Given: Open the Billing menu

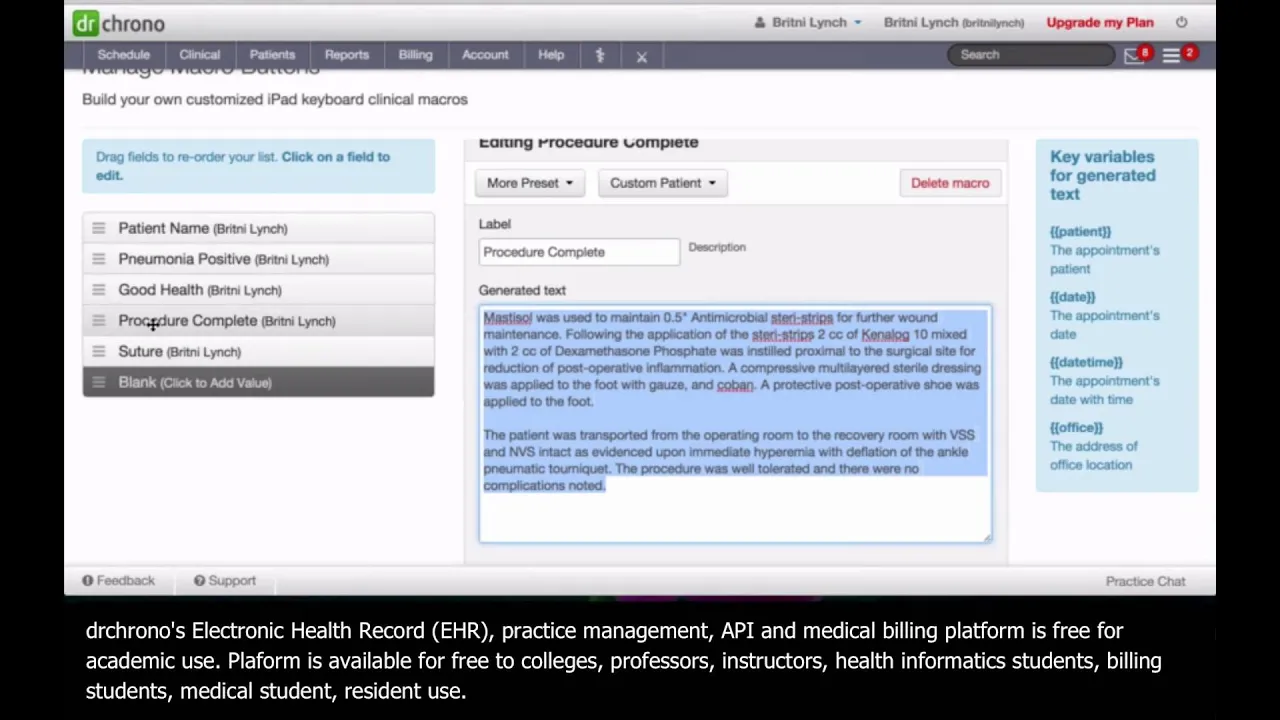Looking at the screenshot, I should tap(415, 55).
